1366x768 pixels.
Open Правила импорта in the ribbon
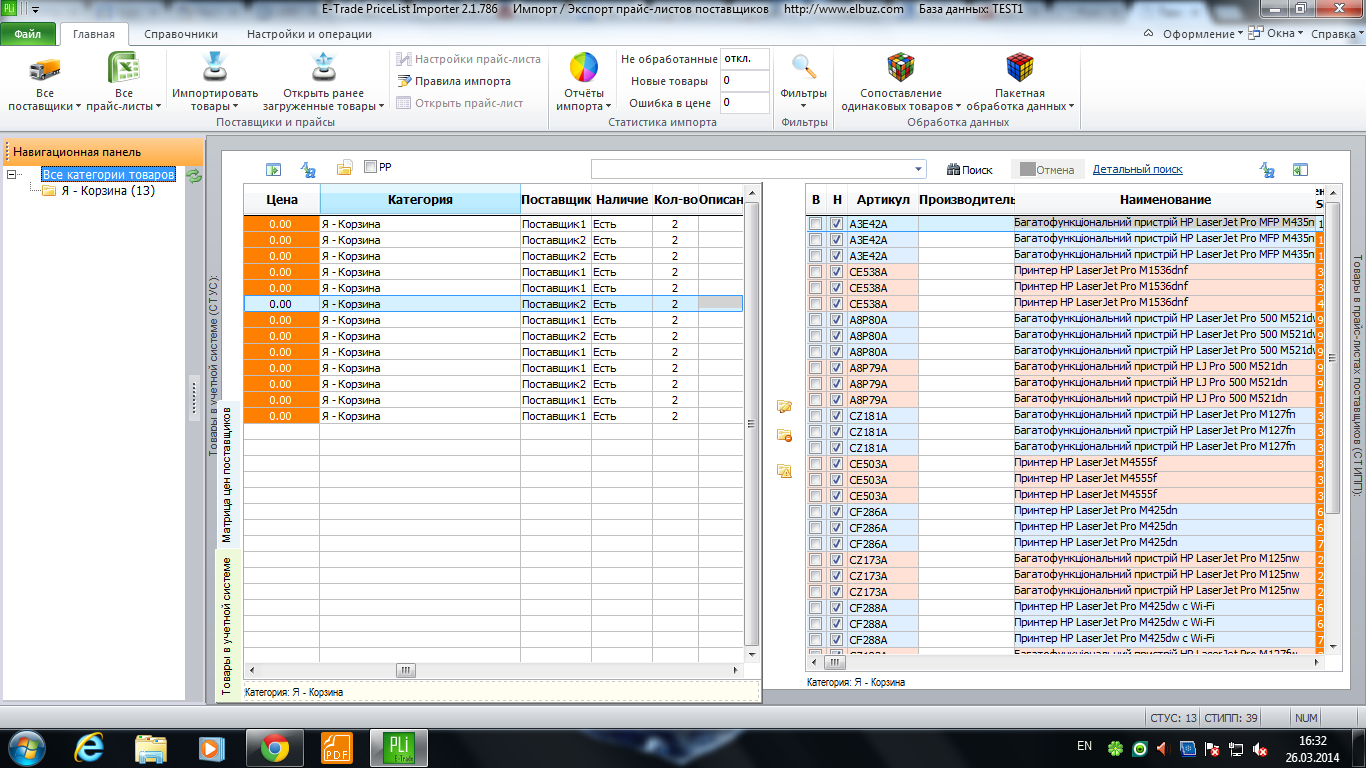[x=453, y=81]
